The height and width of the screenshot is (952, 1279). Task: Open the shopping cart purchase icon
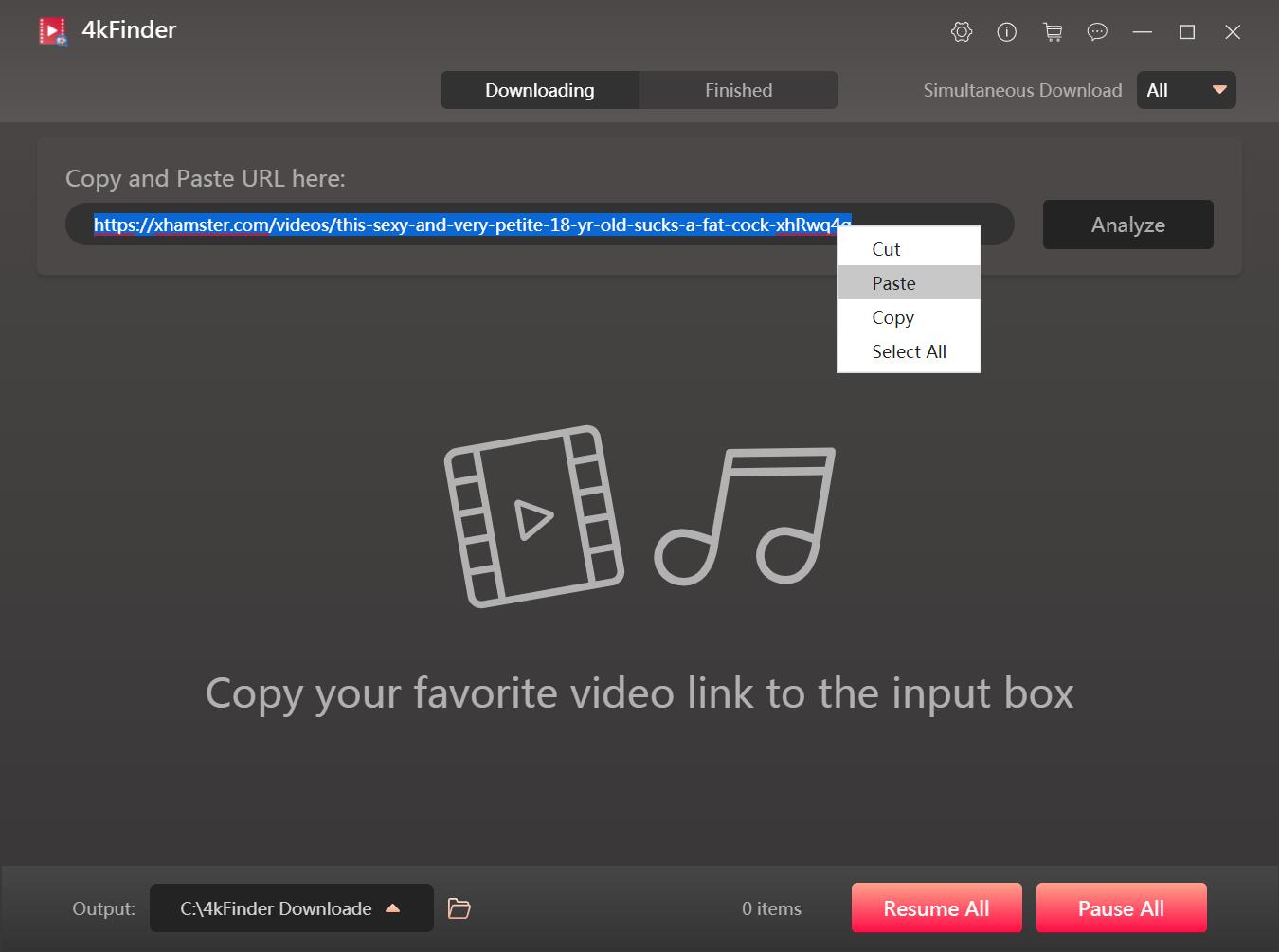pos(1052,32)
